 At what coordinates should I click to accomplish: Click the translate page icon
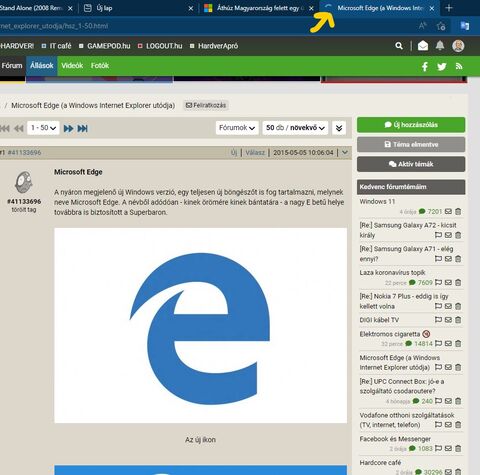(x=464, y=26)
